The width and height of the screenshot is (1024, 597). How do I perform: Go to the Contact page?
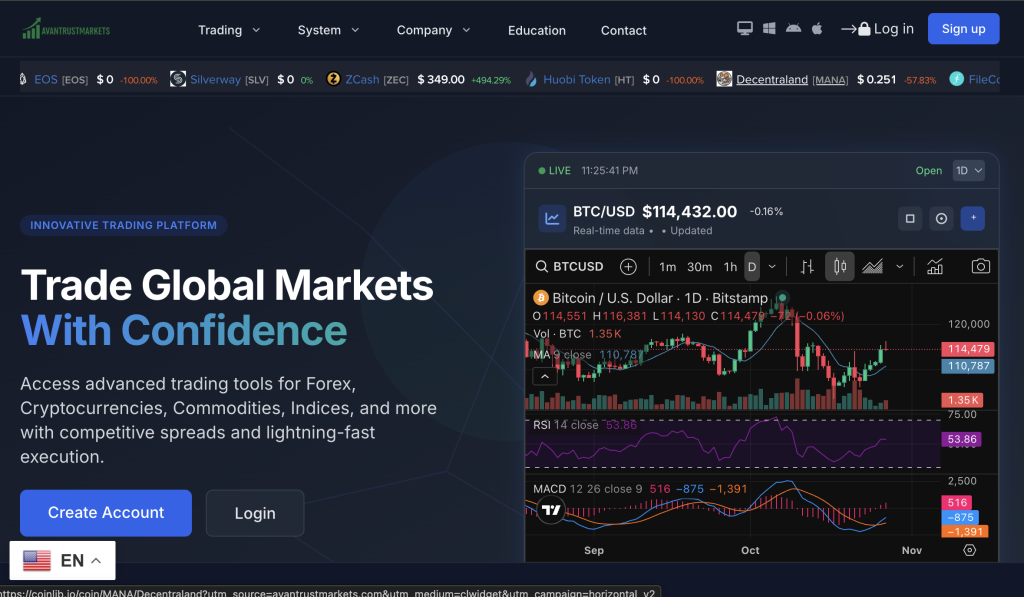623,30
